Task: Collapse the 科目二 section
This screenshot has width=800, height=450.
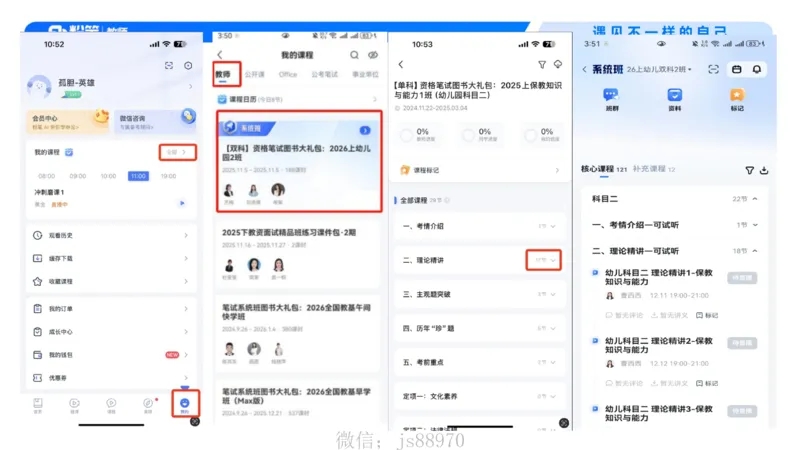Action: tap(755, 199)
